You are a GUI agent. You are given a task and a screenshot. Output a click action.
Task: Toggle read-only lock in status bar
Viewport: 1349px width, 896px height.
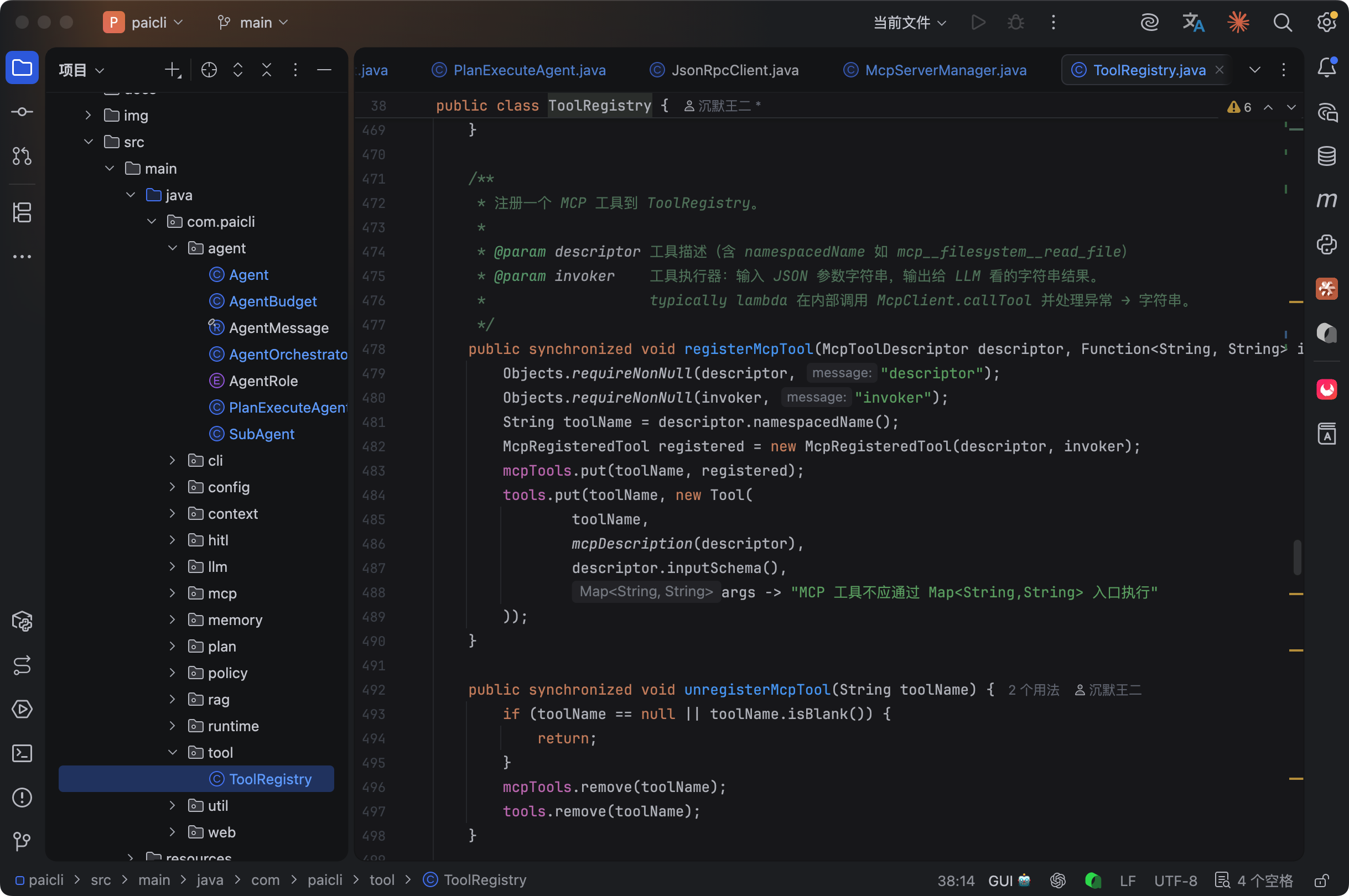pos(1321,881)
